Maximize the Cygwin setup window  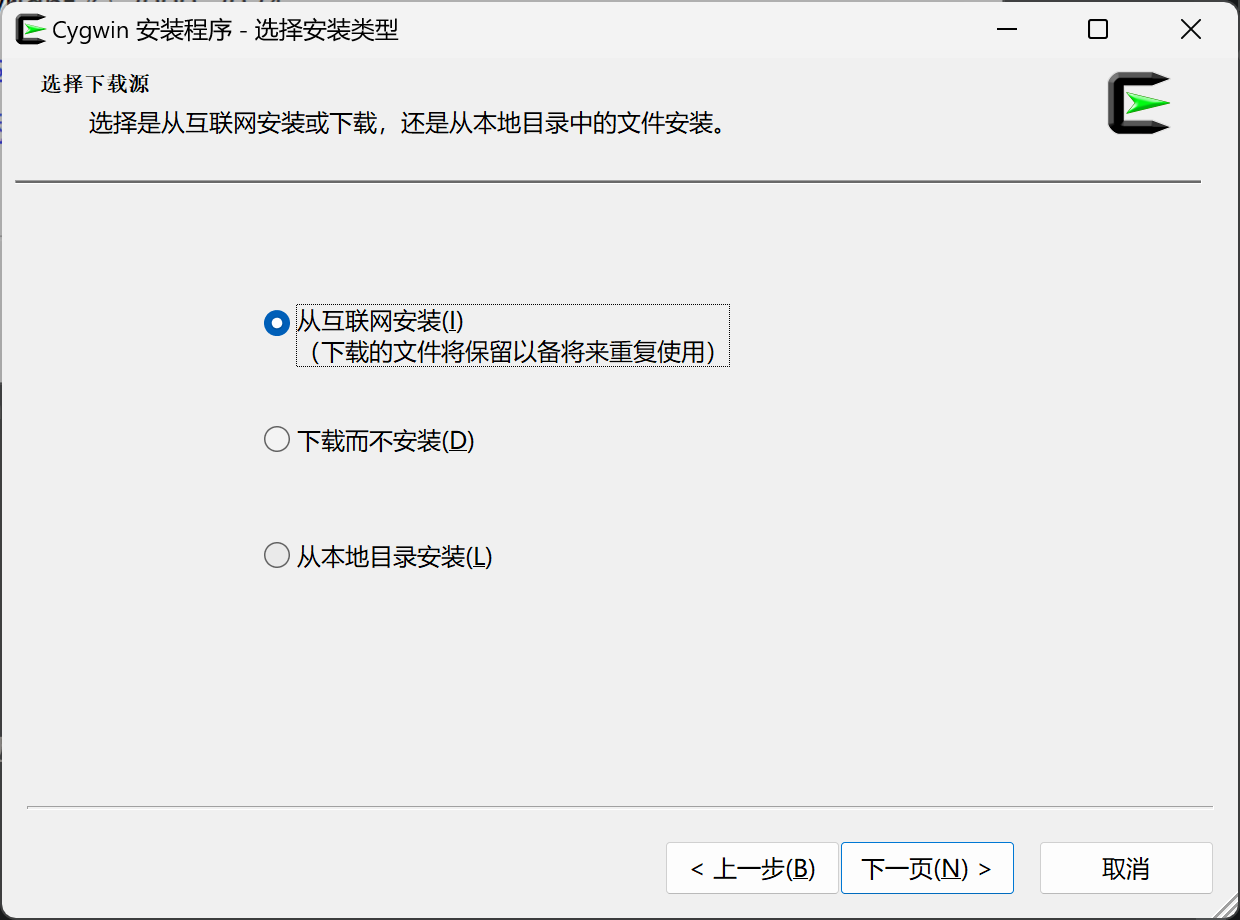(x=1098, y=30)
